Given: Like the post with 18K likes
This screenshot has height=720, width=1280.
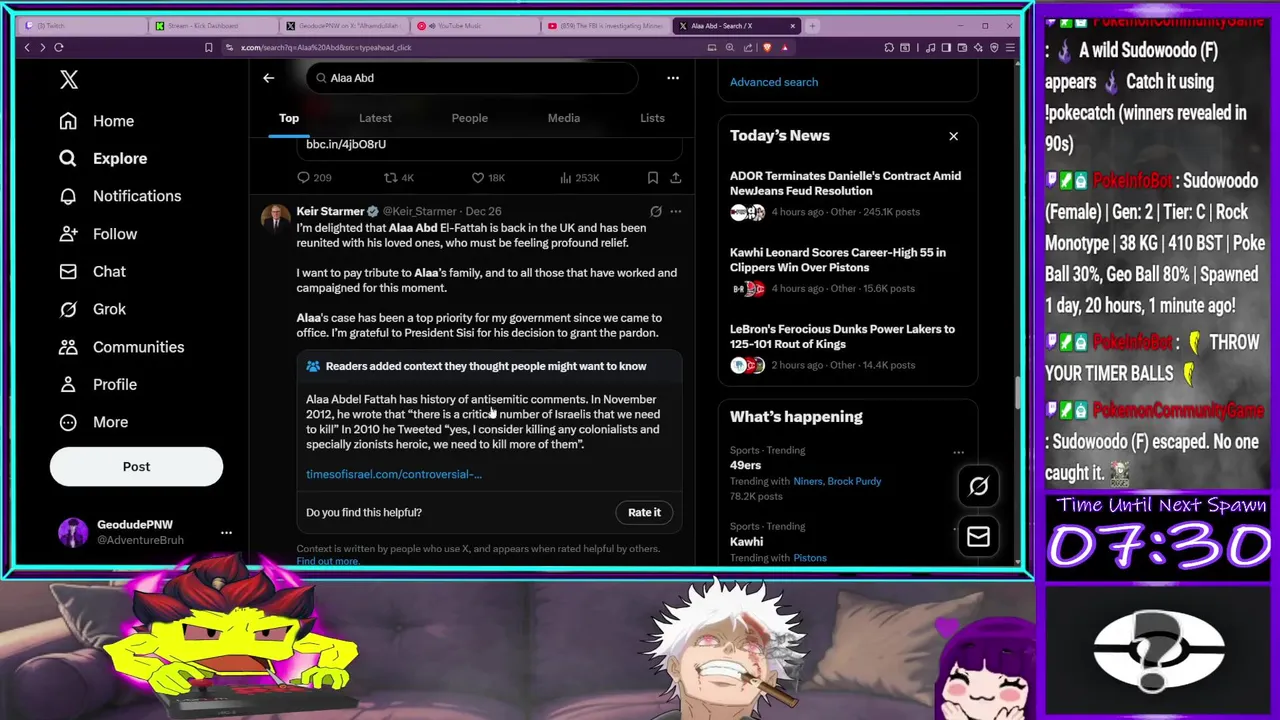Looking at the screenshot, I should coord(488,178).
